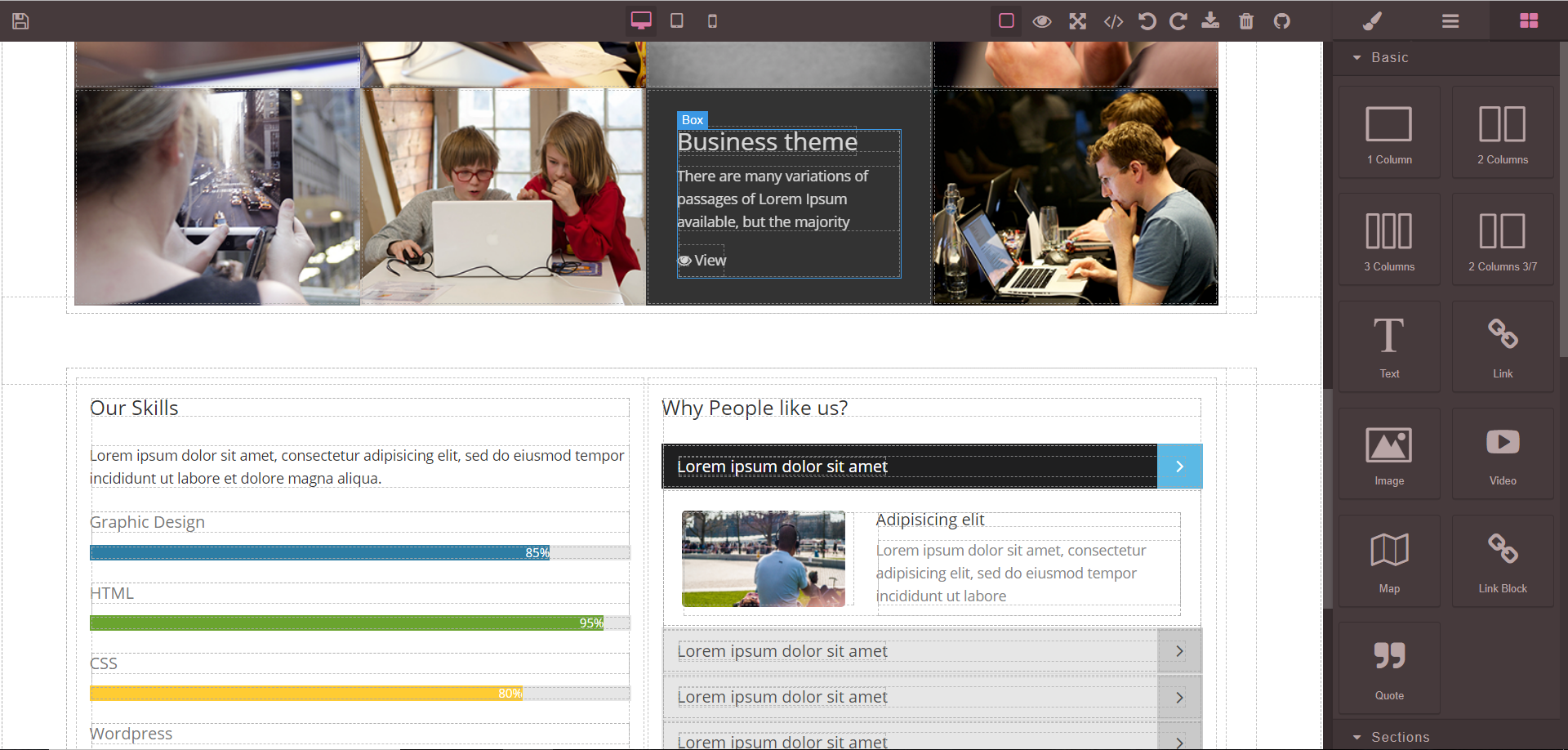Click the blocks panel scrollbar
Image resolution: width=1568 pixels, height=750 pixels.
pyautogui.click(x=1563, y=199)
